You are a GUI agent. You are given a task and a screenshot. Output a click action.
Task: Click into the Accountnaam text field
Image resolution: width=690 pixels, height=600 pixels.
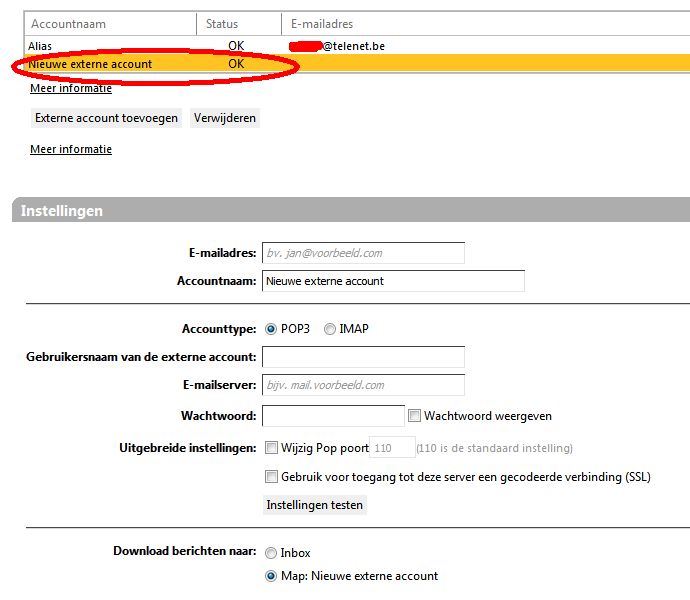tap(392, 281)
